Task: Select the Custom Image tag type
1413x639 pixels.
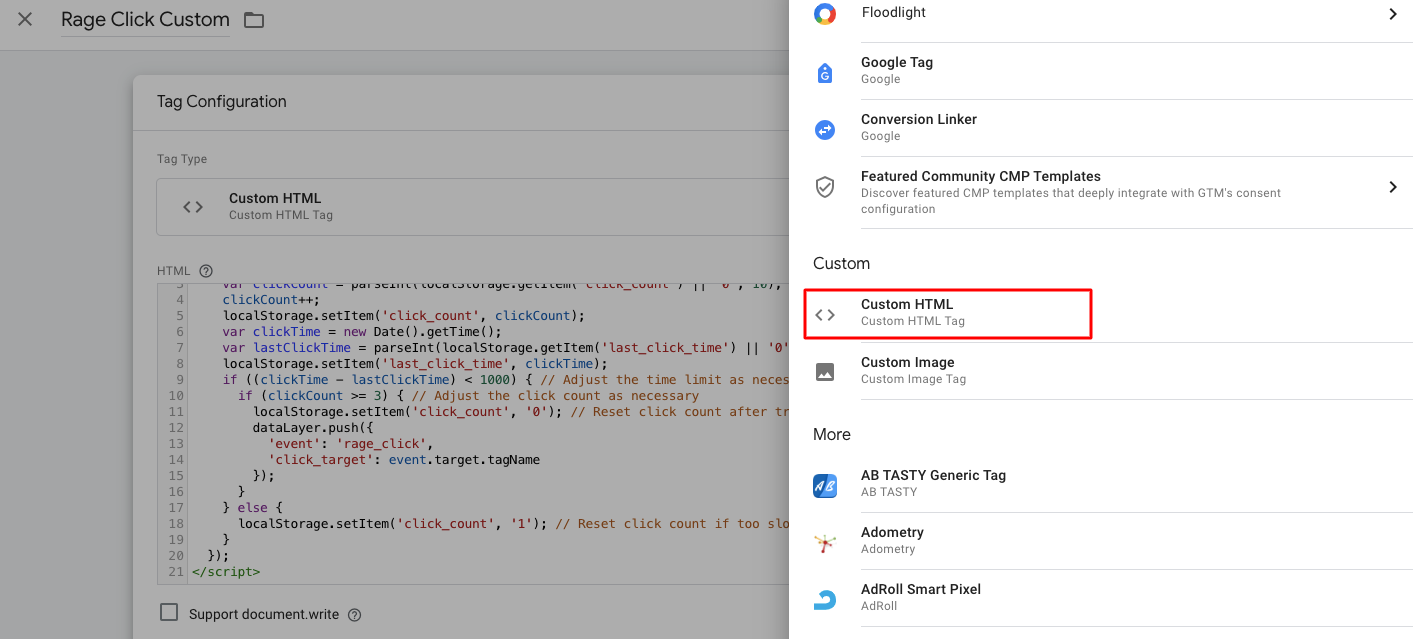Action: tap(1113, 371)
